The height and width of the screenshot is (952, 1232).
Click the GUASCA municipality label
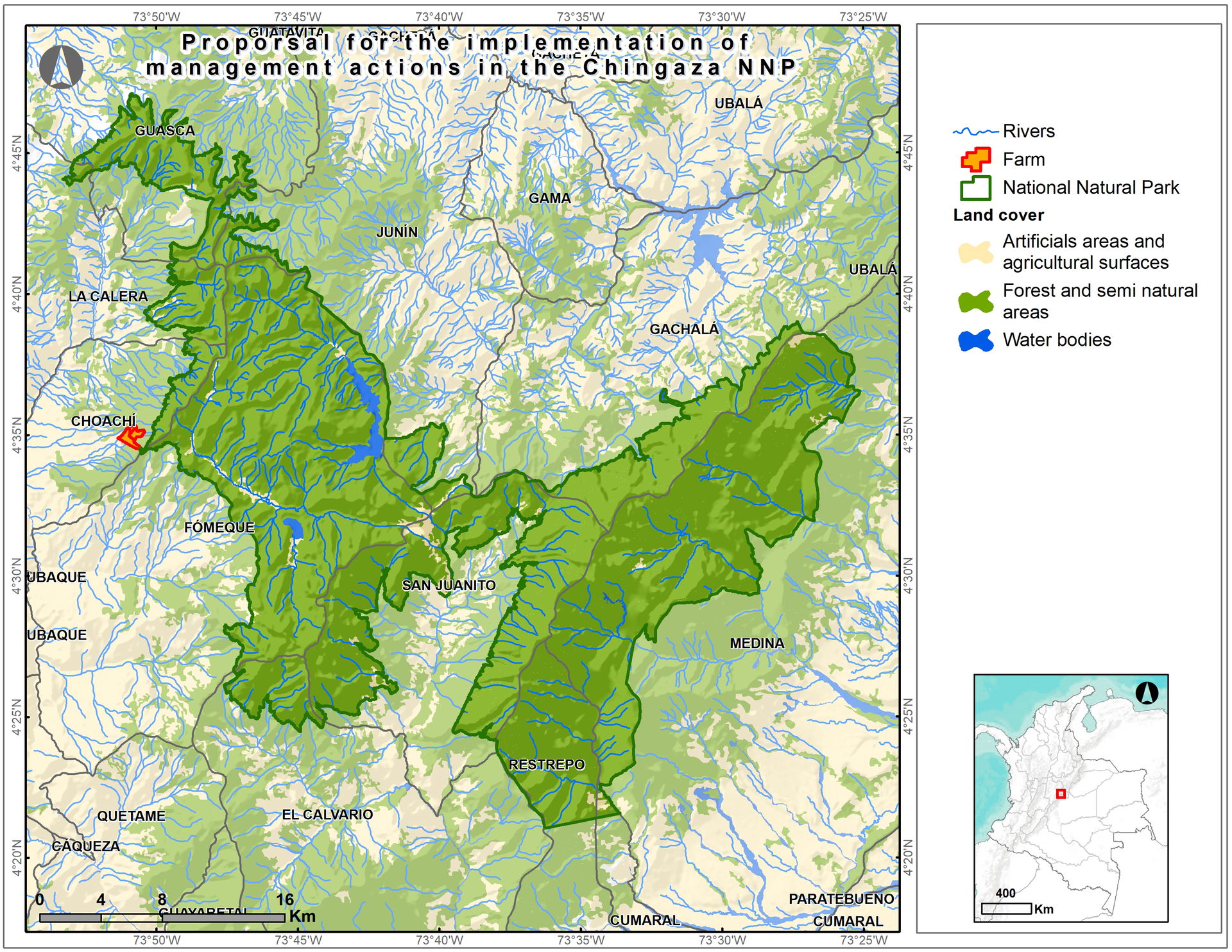pyautogui.click(x=165, y=131)
